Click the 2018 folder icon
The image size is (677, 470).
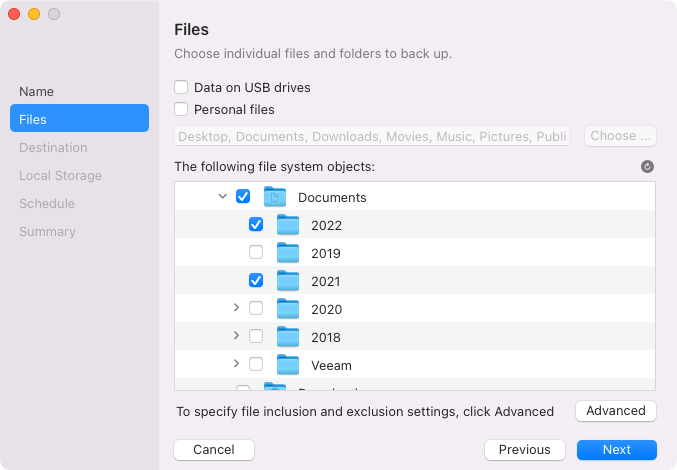pos(288,337)
